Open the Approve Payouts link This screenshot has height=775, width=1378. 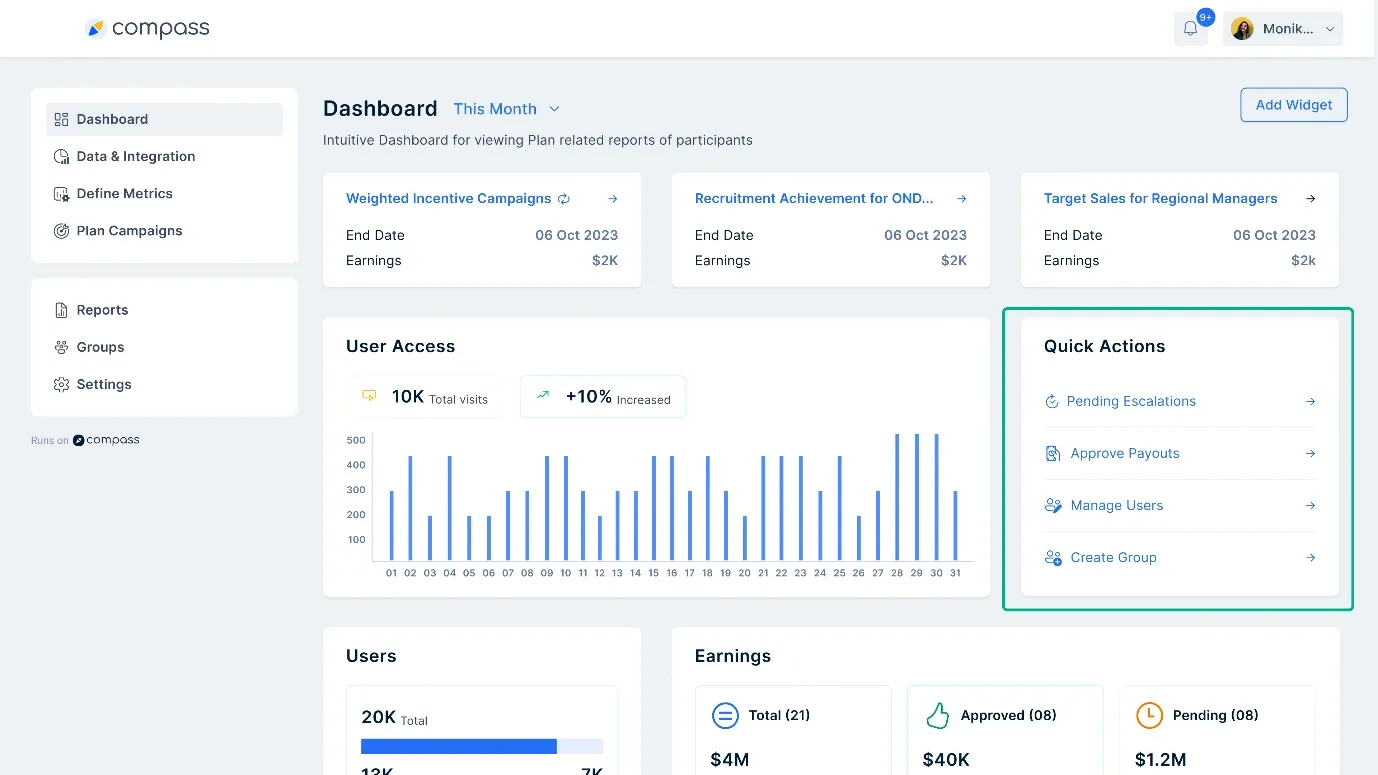click(1124, 453)
